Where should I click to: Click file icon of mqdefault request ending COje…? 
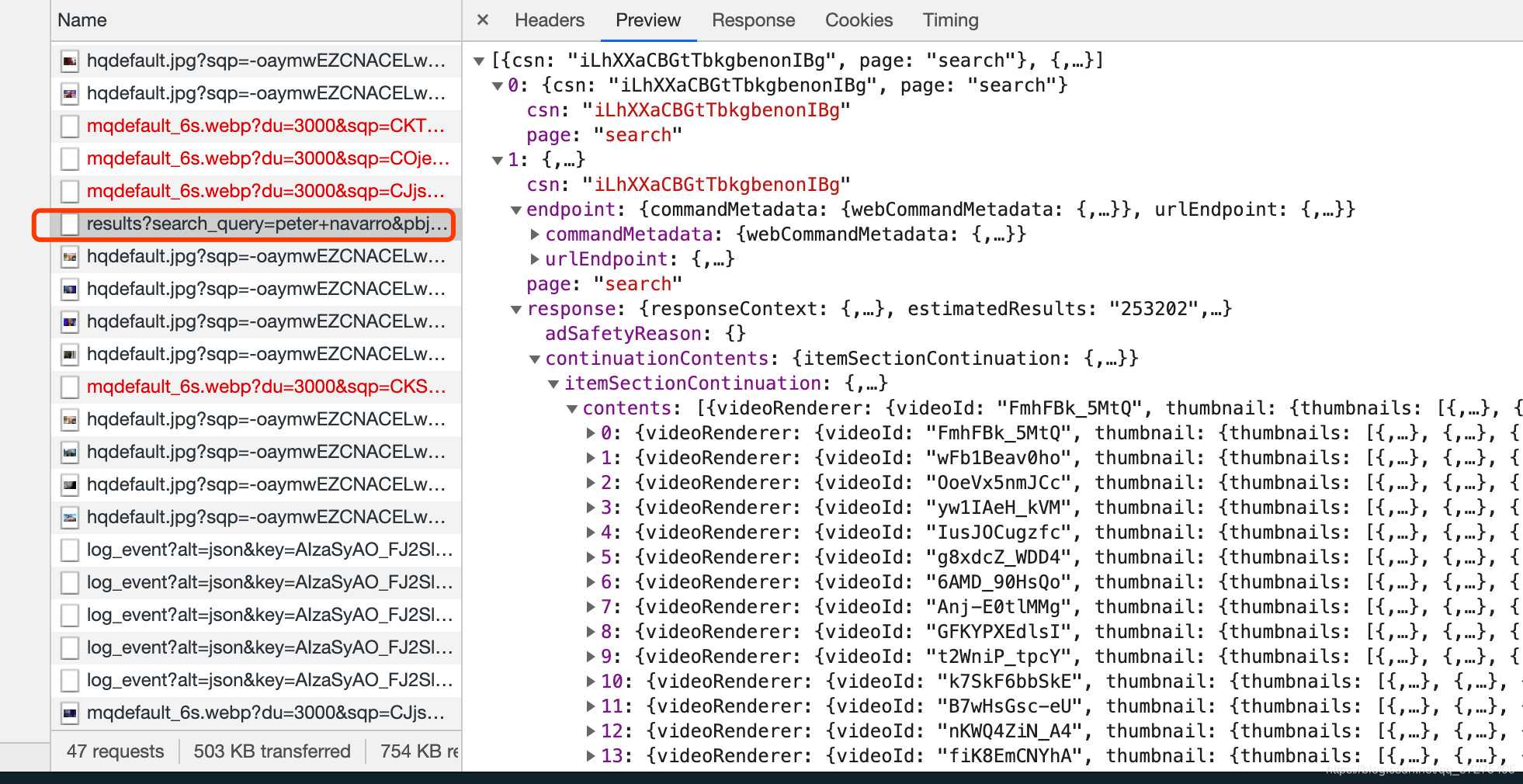point(70,159)
